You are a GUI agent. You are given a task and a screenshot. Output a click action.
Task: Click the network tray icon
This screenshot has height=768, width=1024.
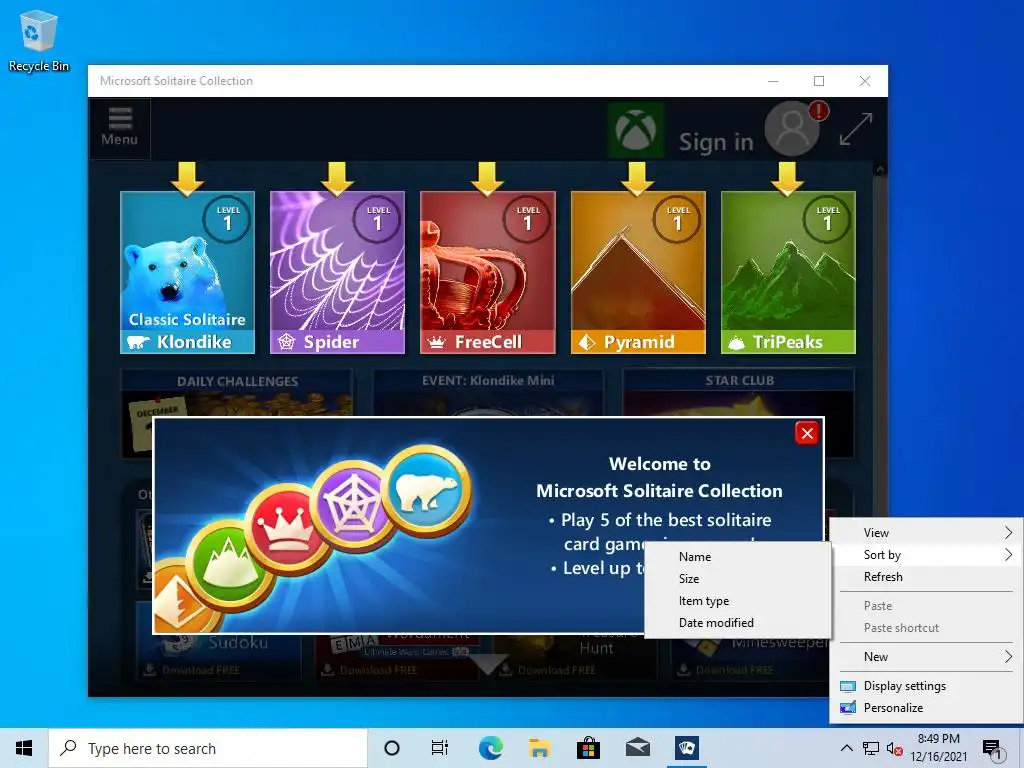point(871,749)
